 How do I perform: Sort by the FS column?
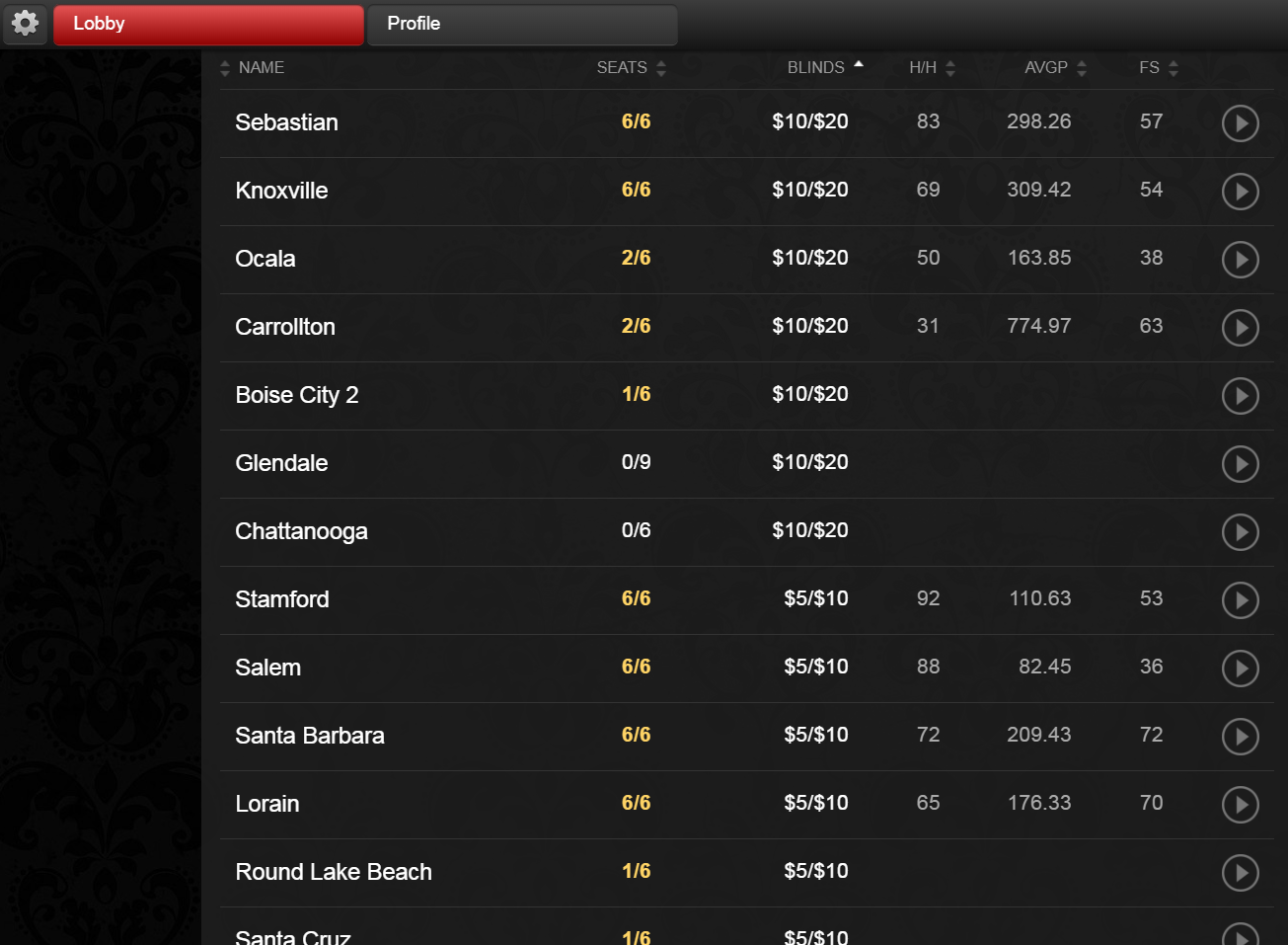point(1149,68)
